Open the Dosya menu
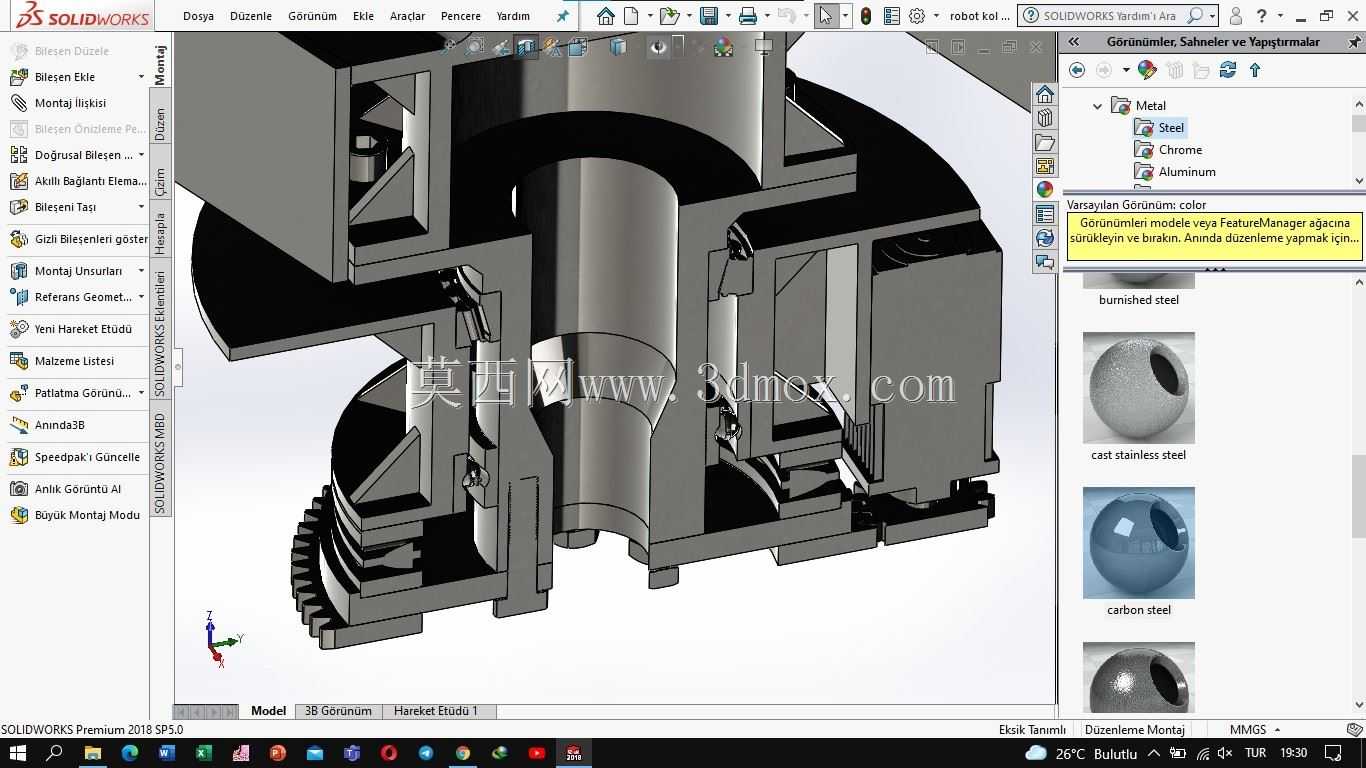This screenshot has width=1366, height=768. click(x=198, y=16)
